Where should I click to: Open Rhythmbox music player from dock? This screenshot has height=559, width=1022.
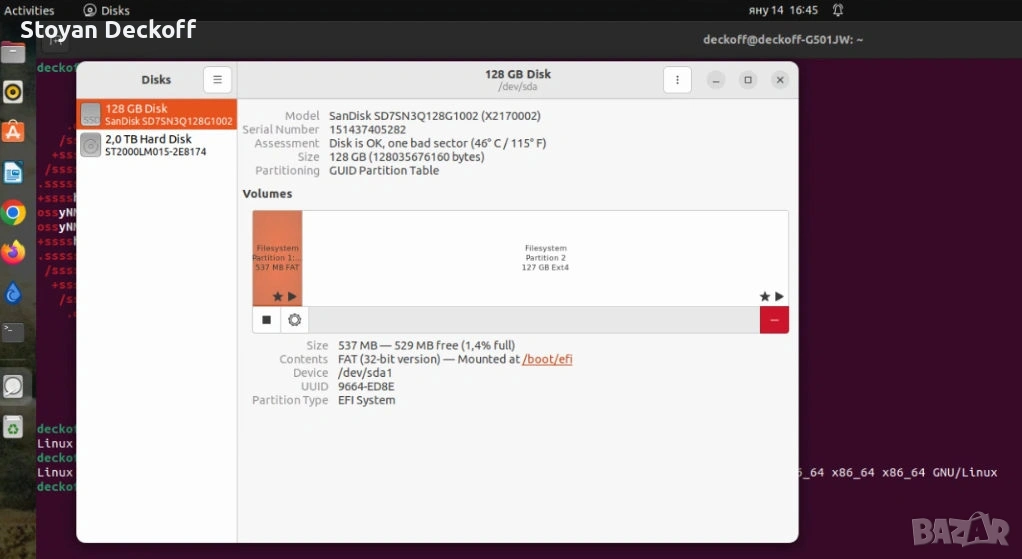(13, 93)
